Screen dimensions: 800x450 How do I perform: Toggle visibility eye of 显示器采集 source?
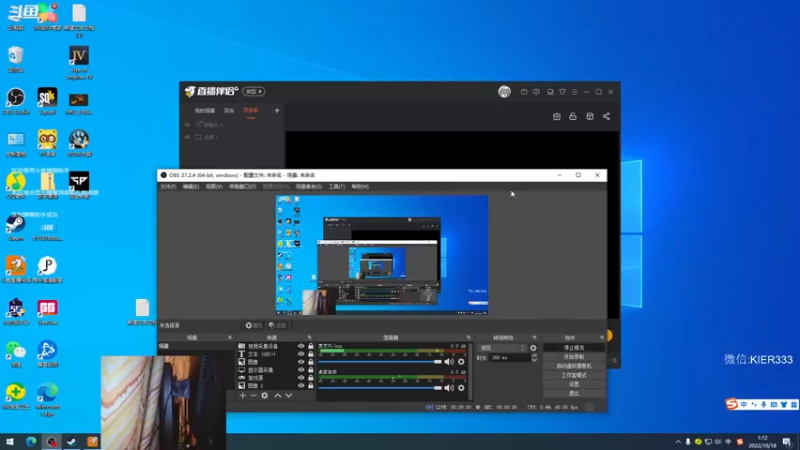click(x=301, y=370)
